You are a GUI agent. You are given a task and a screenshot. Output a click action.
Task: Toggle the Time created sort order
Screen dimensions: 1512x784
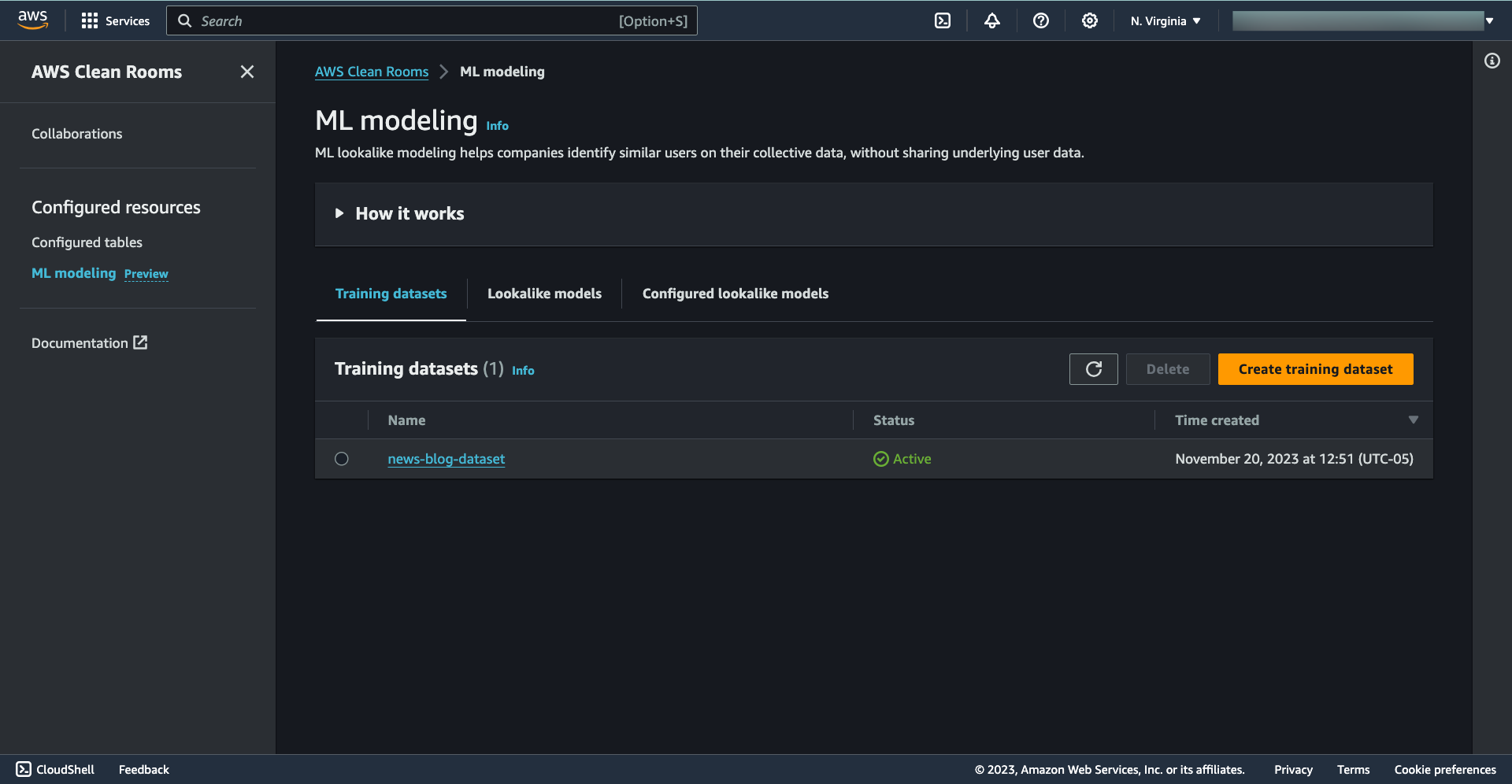(x=1413, y=420)
